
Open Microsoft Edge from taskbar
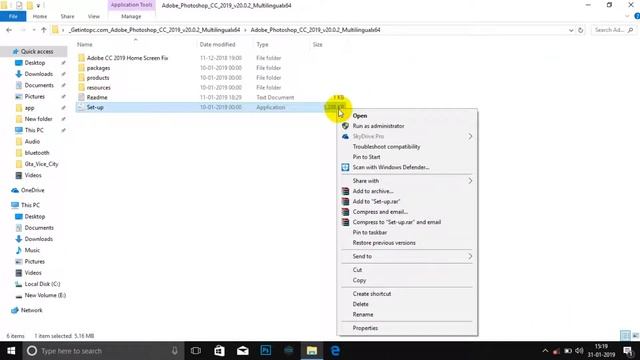(335, 351)
